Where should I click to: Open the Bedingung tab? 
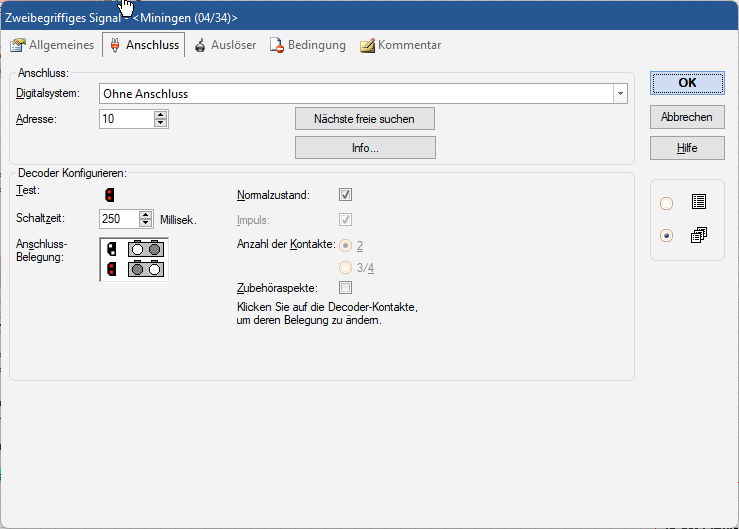309,45
